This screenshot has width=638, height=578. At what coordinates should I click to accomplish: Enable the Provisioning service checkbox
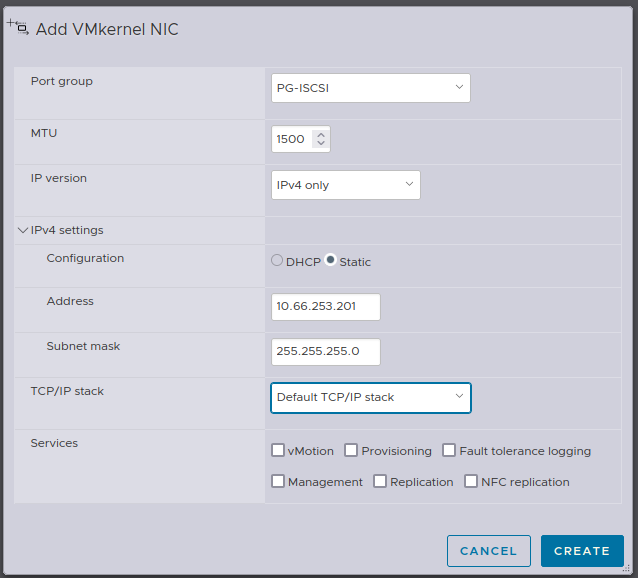[x=351, y=451]
